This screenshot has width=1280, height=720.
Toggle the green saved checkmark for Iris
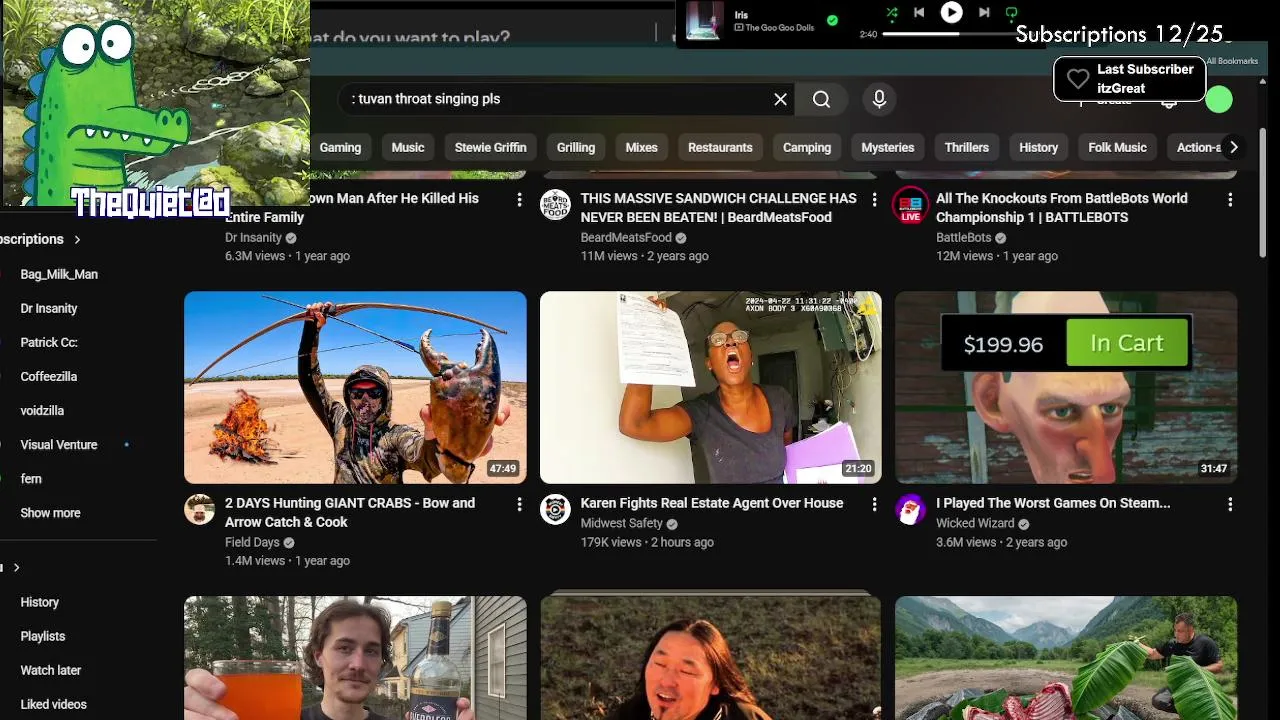click(832, 20)
